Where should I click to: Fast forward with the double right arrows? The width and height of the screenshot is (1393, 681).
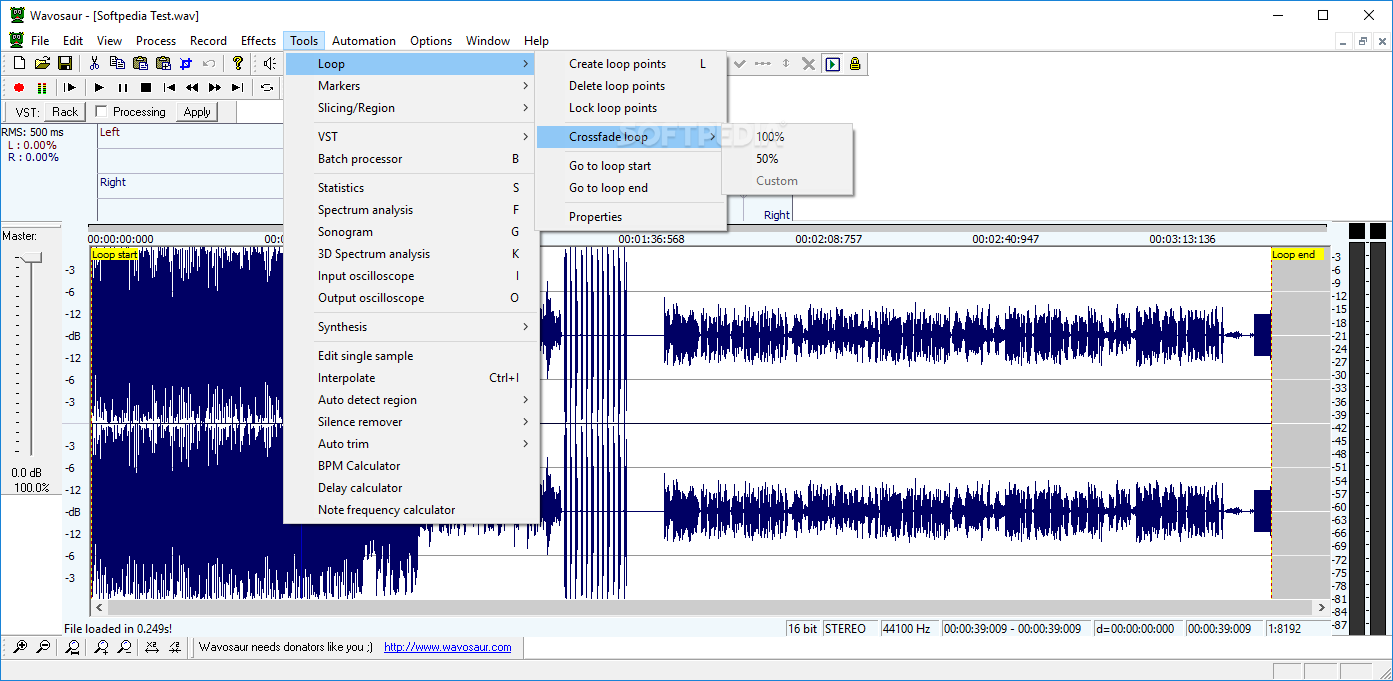pos(214,87)
